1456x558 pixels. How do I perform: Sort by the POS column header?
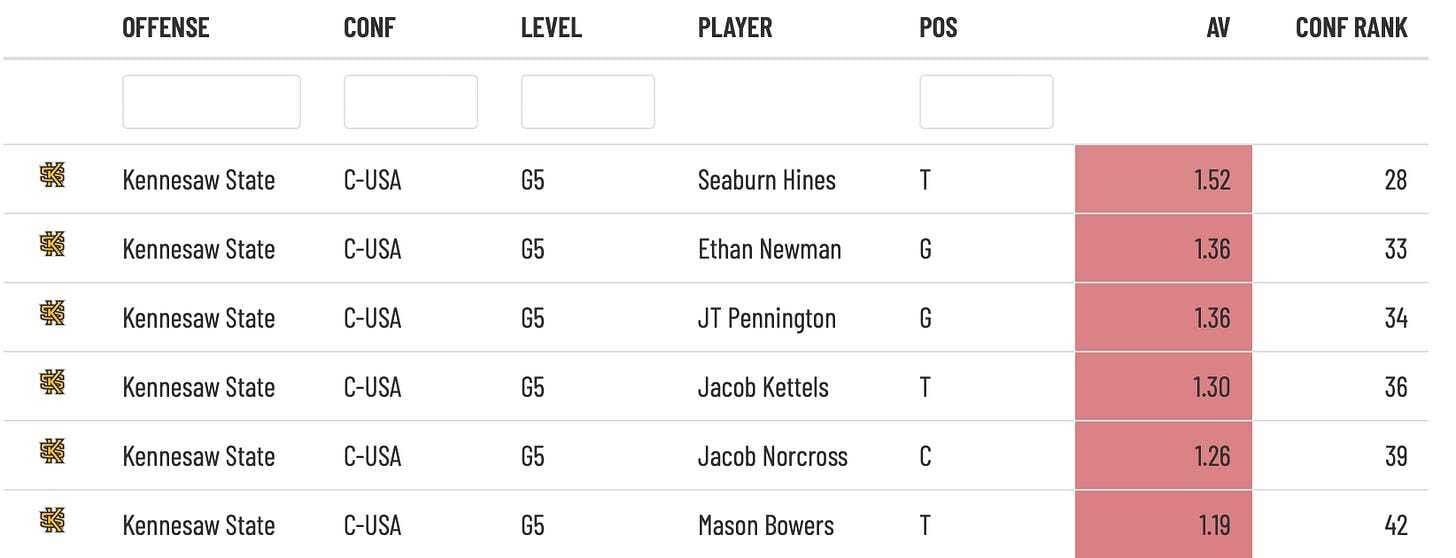pos(938,28)
